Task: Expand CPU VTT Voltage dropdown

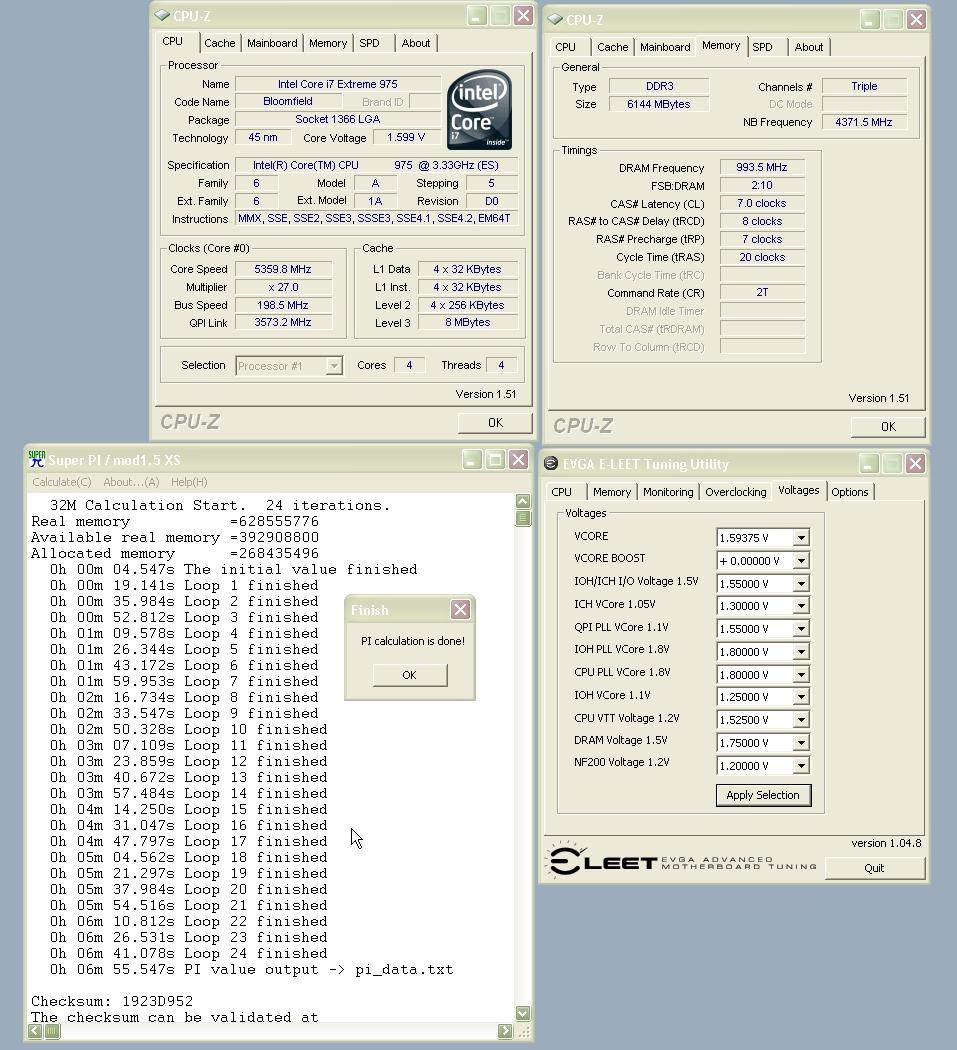Action: [801, 720]
